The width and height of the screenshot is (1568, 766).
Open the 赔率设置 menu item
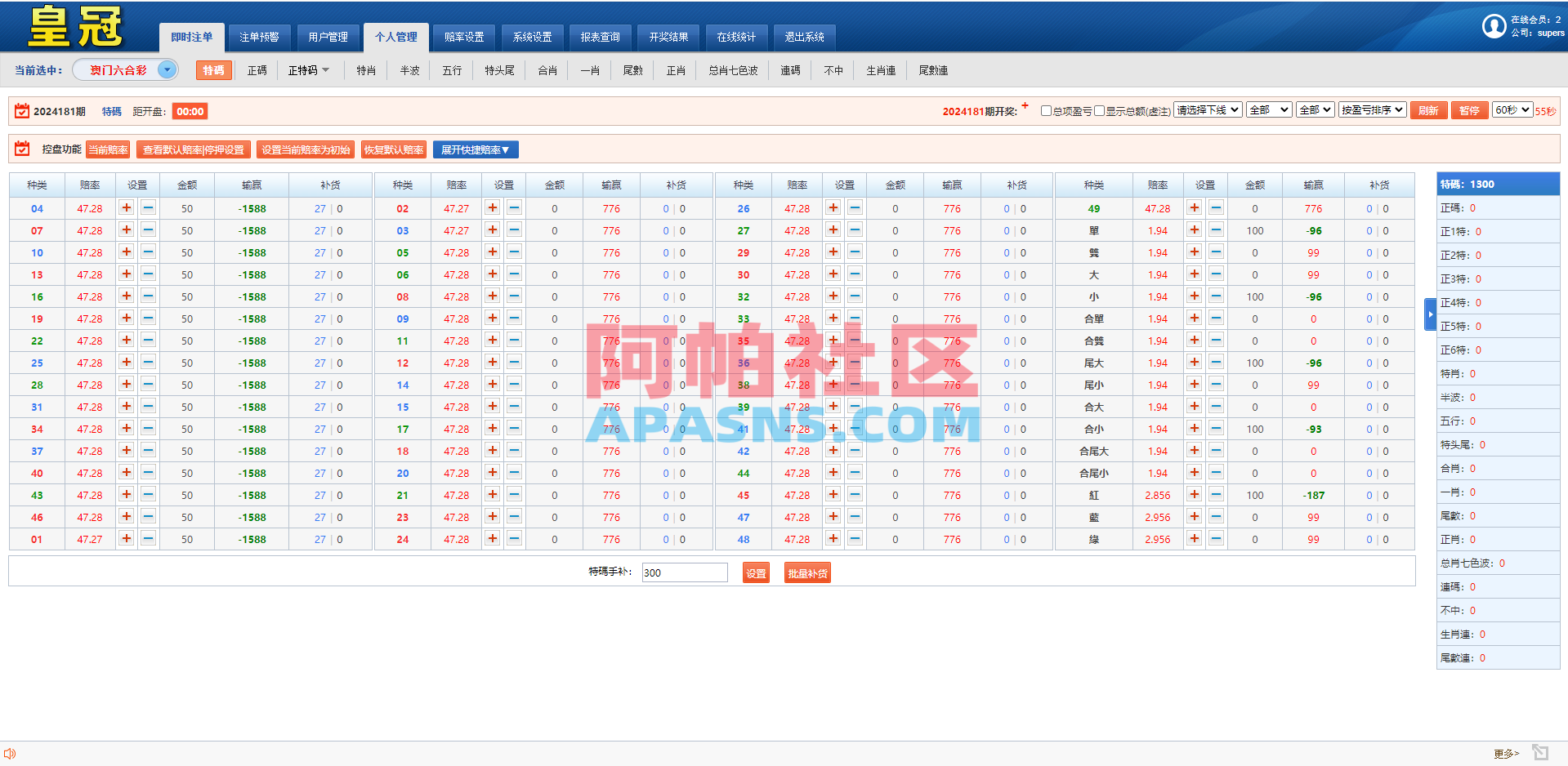pyautogui.click(x=464, y=37)
